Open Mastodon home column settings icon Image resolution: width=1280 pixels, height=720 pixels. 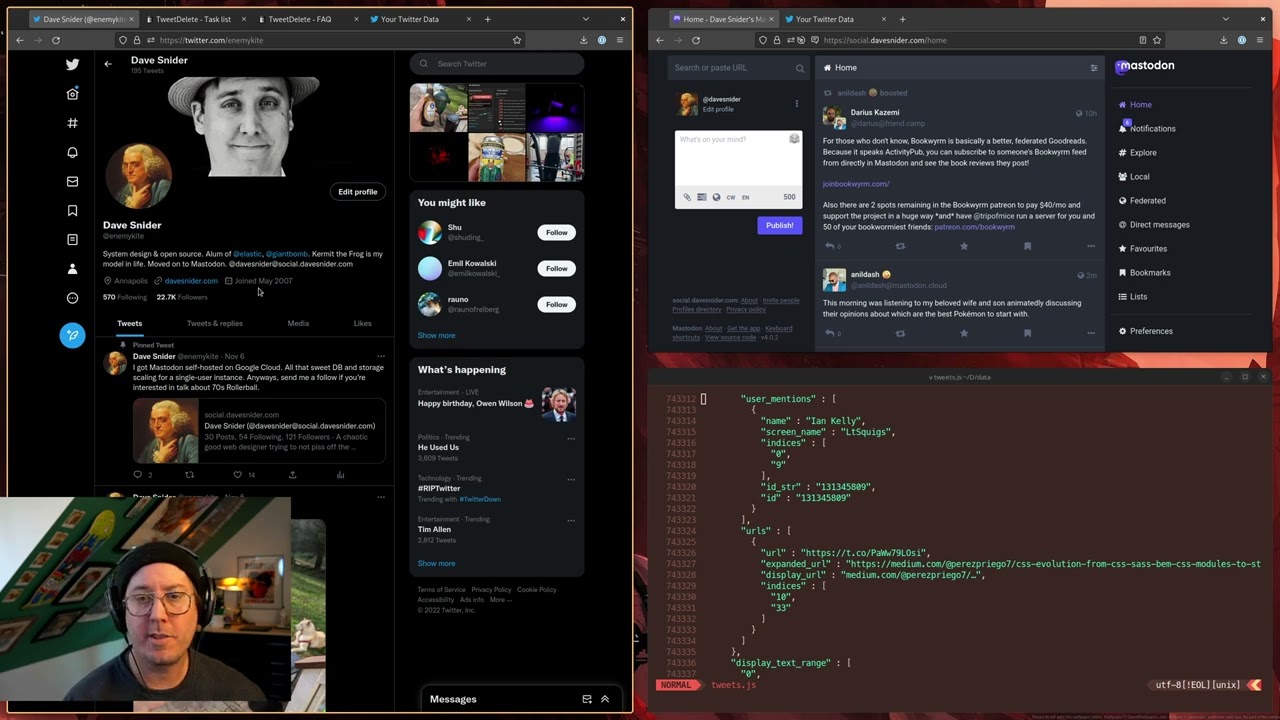[1093, 68]
